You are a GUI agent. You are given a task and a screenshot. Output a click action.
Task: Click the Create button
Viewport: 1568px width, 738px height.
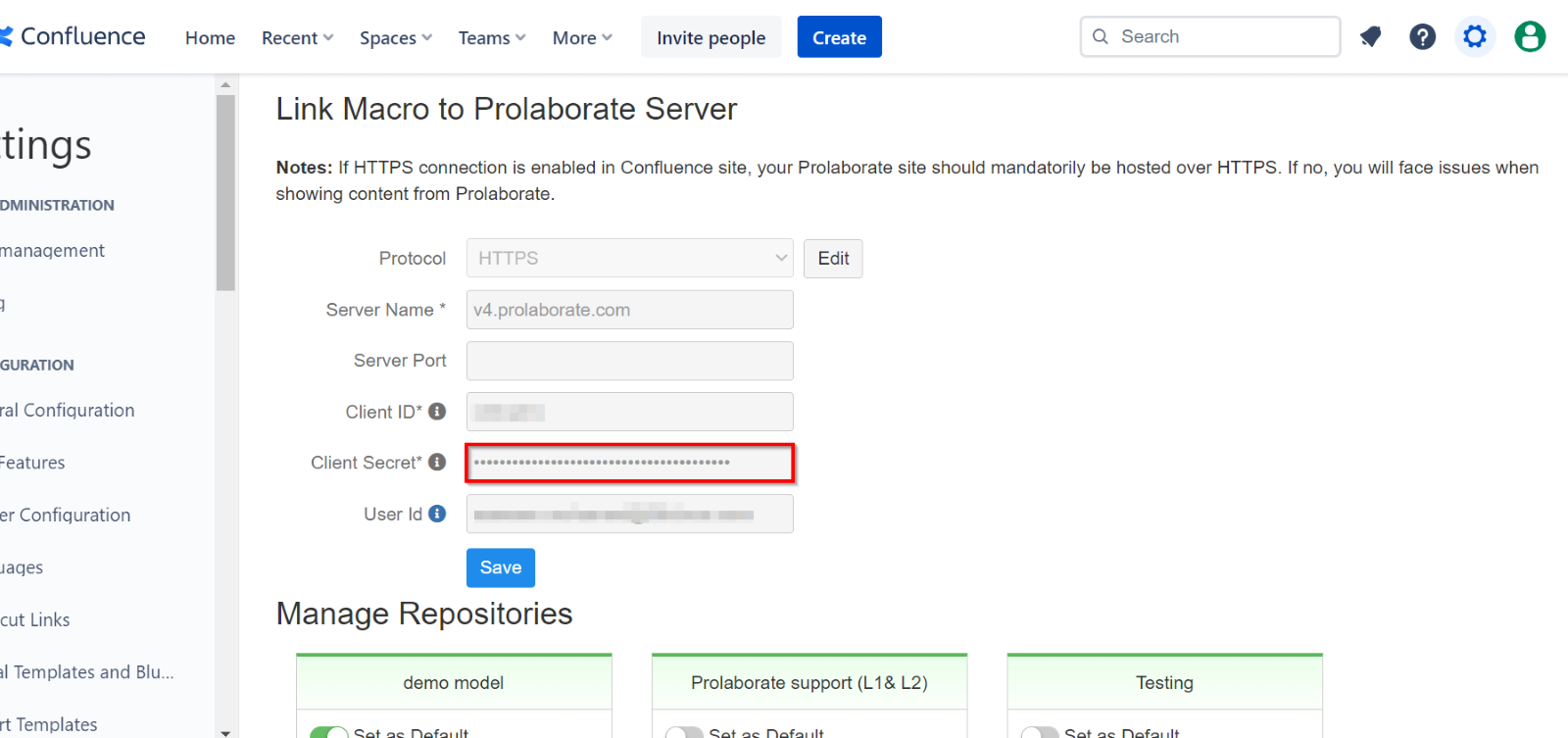(x=839, y=37)
